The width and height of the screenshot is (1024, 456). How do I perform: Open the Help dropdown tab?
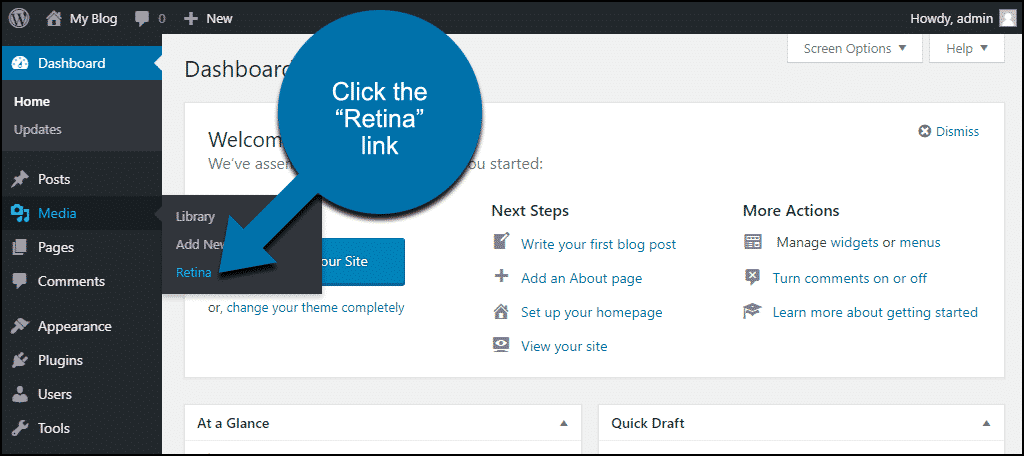(x=967, y=48)
